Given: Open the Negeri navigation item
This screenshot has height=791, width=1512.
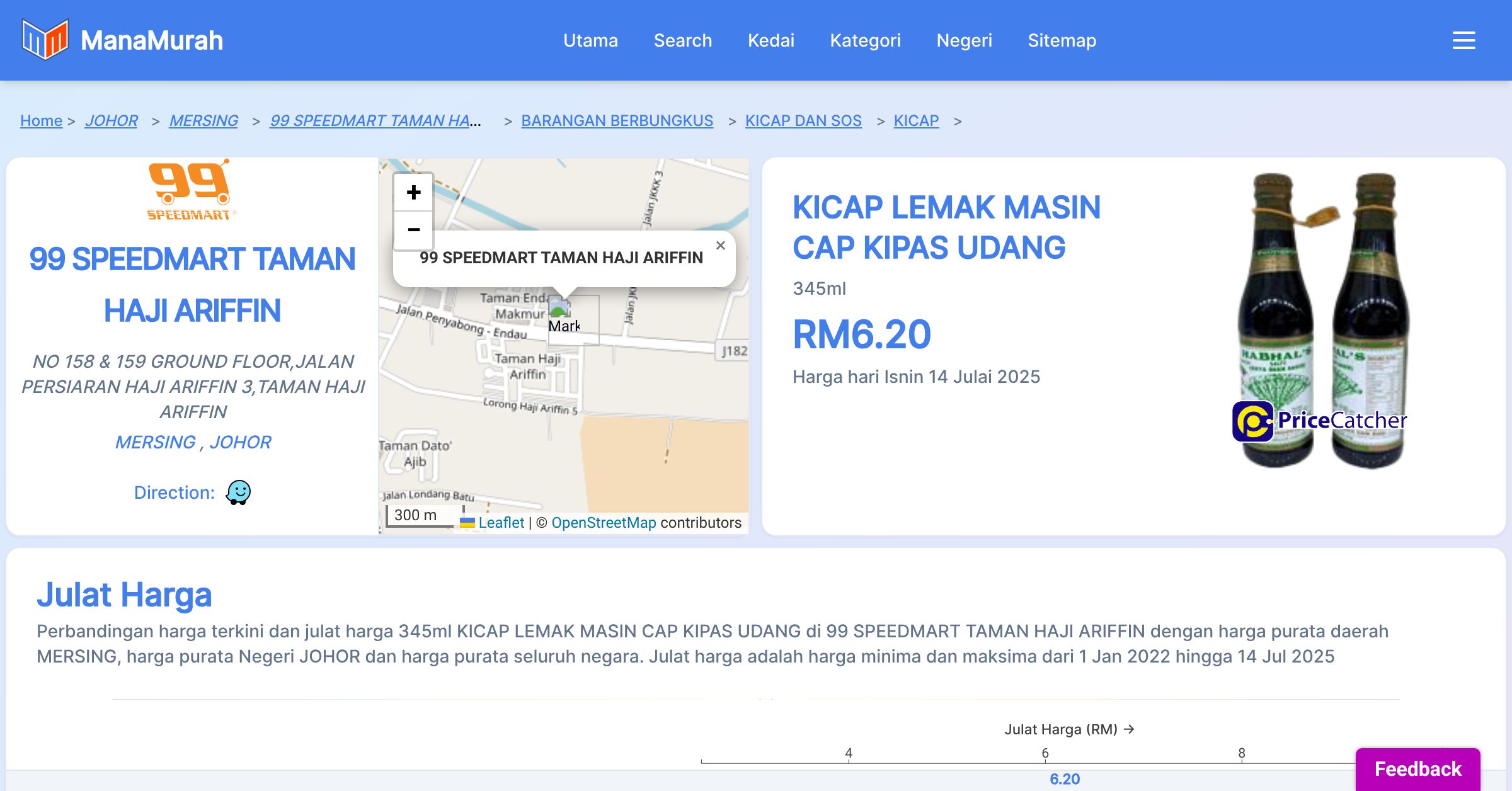Looking at the screenshot, I should click(x=964, y=40).
